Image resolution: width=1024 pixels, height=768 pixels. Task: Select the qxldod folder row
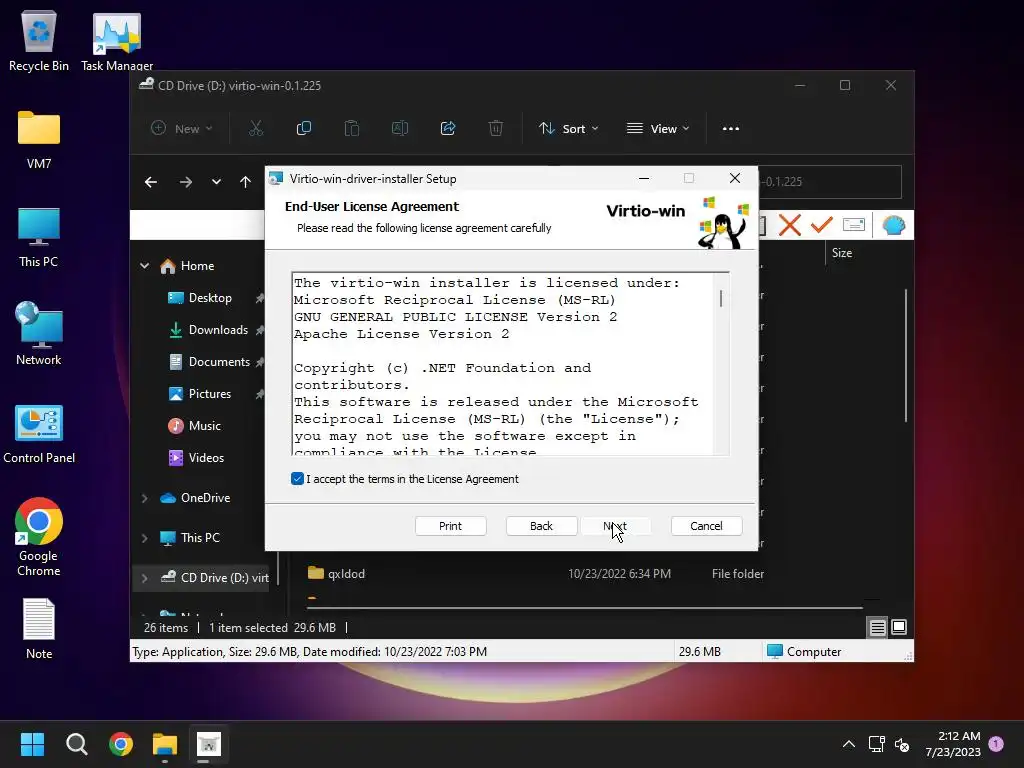tap(536, 573)
